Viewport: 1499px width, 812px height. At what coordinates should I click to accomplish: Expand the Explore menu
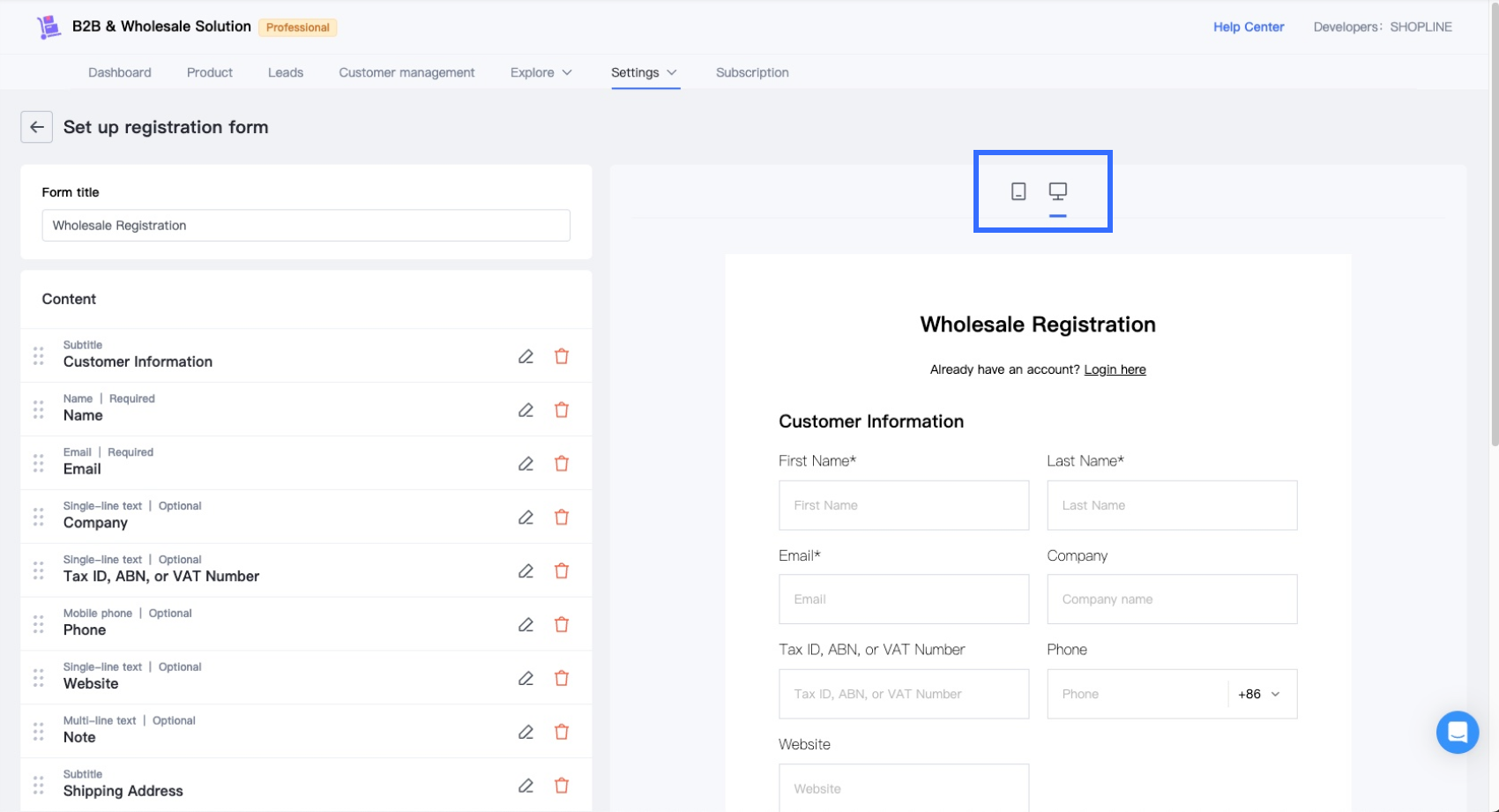[x=541, y=72]
